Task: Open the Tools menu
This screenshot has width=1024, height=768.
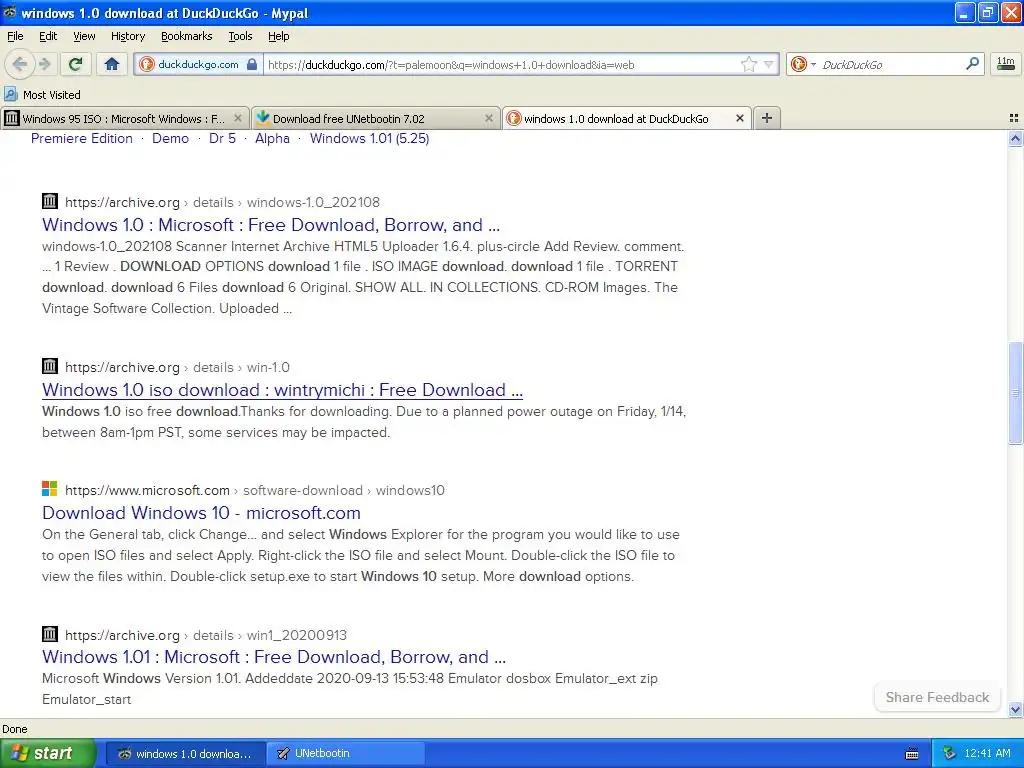Action: pos(240,36)
